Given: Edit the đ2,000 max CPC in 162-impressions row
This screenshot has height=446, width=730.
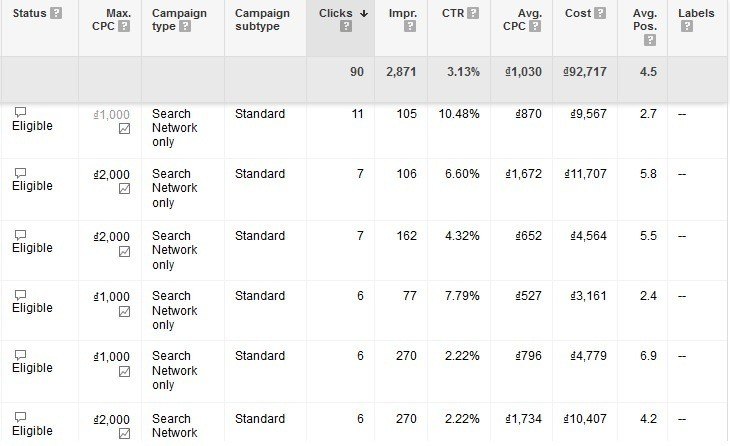Looking at the screenshot, I should [112, 237].
